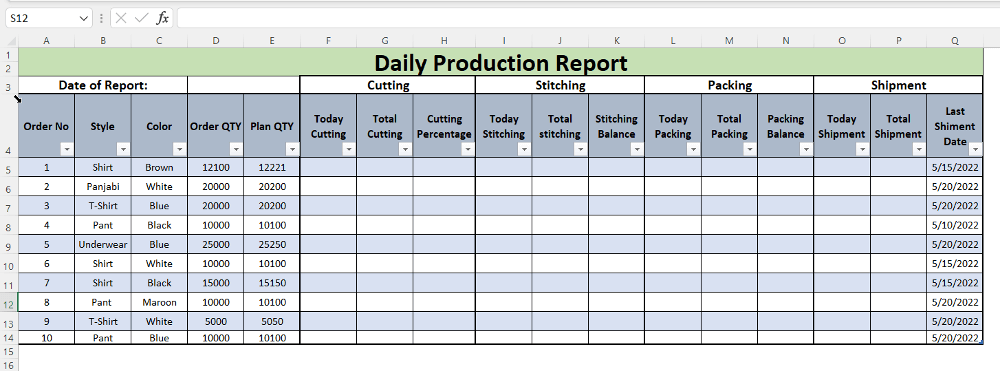Open the Color filter dropdown

[180, 149]
